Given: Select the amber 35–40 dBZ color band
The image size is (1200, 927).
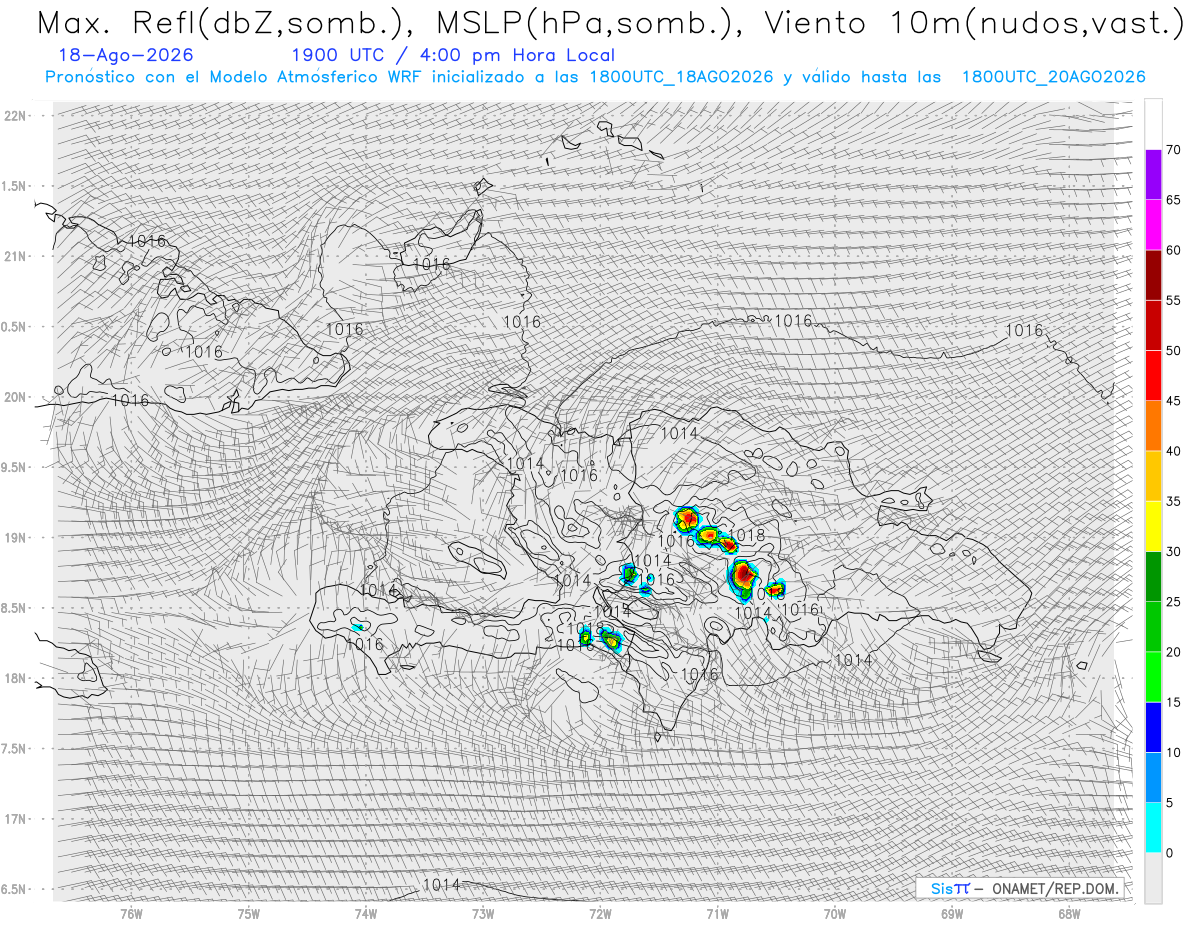Looking at the screenshot, I should coord(1153,476).
